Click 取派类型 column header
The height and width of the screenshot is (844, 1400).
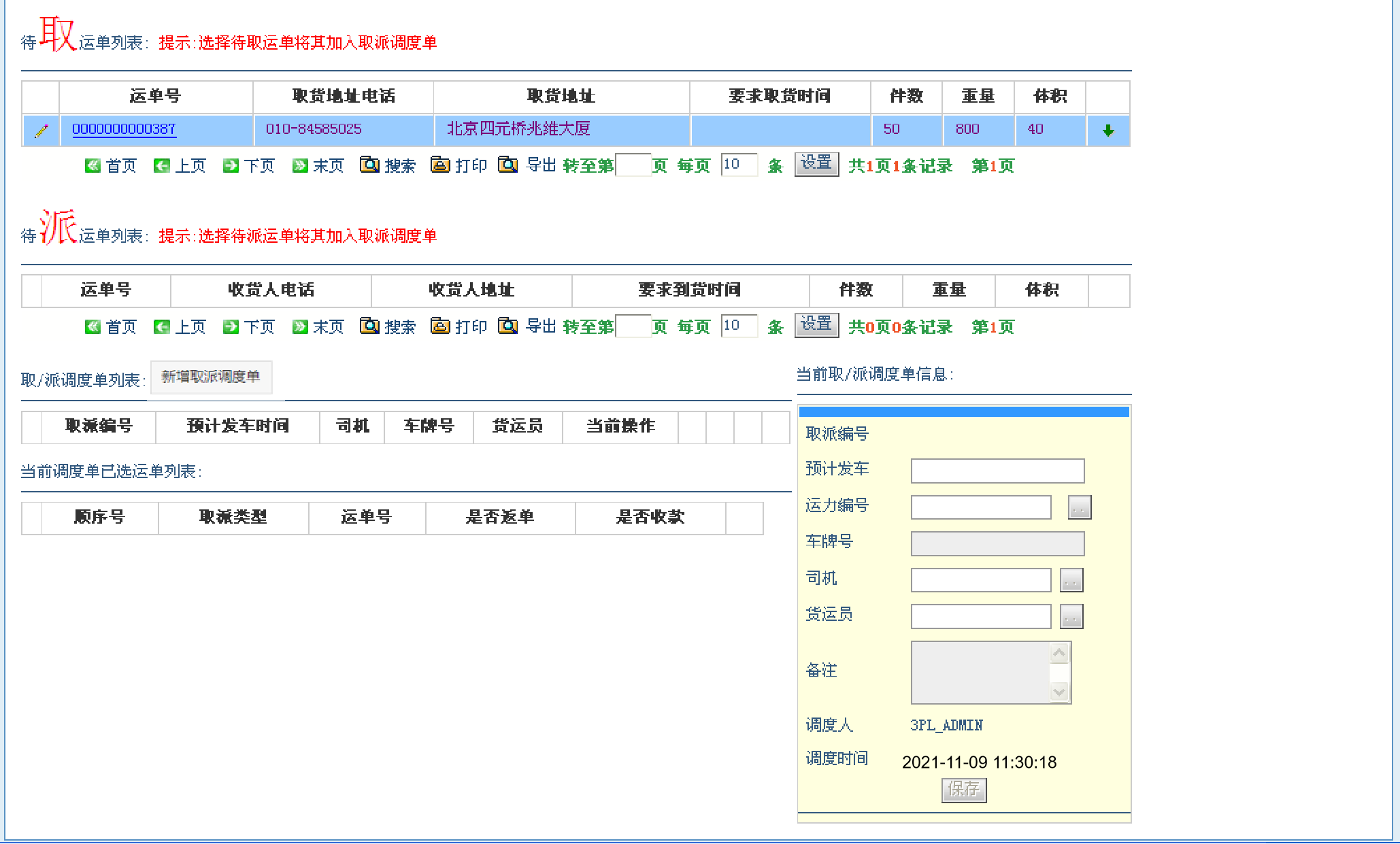click(x=233, y=518)
